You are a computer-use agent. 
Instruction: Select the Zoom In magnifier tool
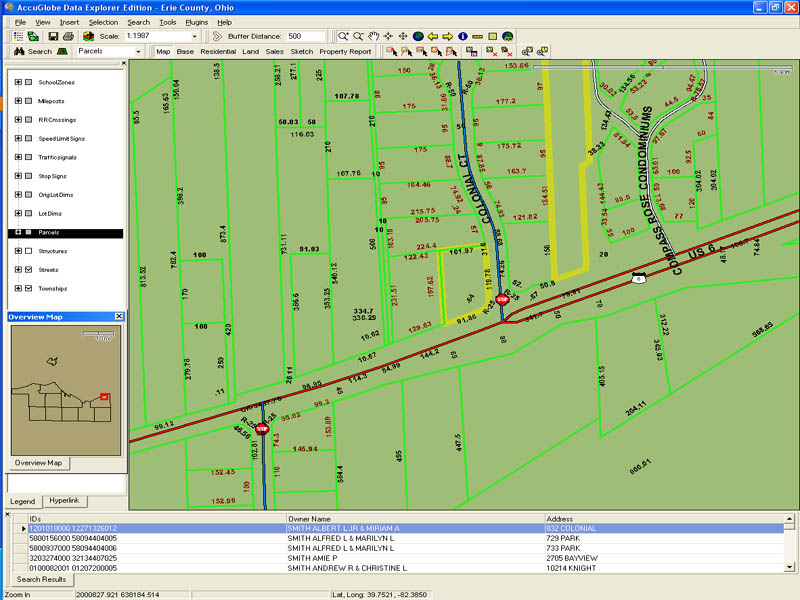pos(343,36)
